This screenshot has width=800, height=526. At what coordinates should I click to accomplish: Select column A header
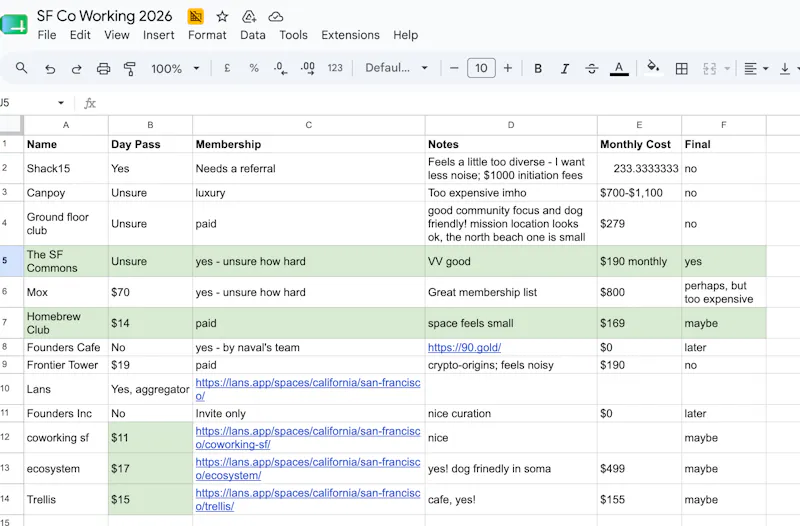(66, 125)
